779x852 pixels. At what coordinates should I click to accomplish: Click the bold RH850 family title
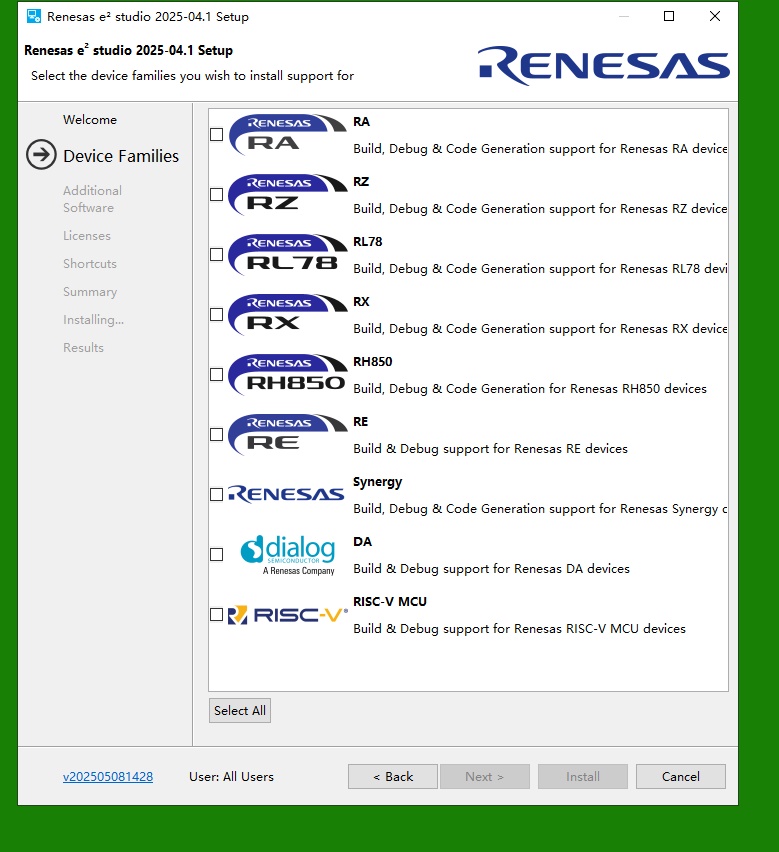(x=373, y=361)
